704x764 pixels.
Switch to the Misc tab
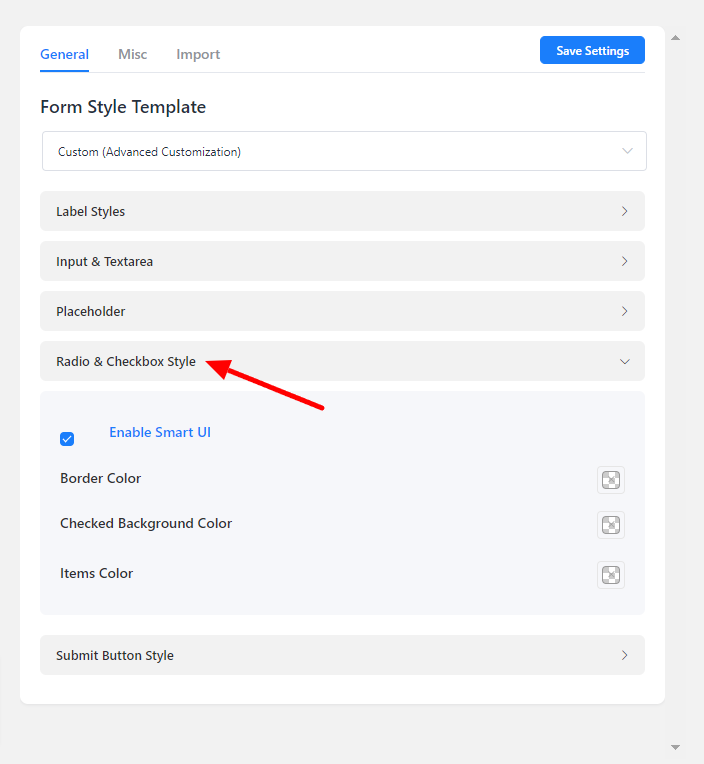(132, 54)
